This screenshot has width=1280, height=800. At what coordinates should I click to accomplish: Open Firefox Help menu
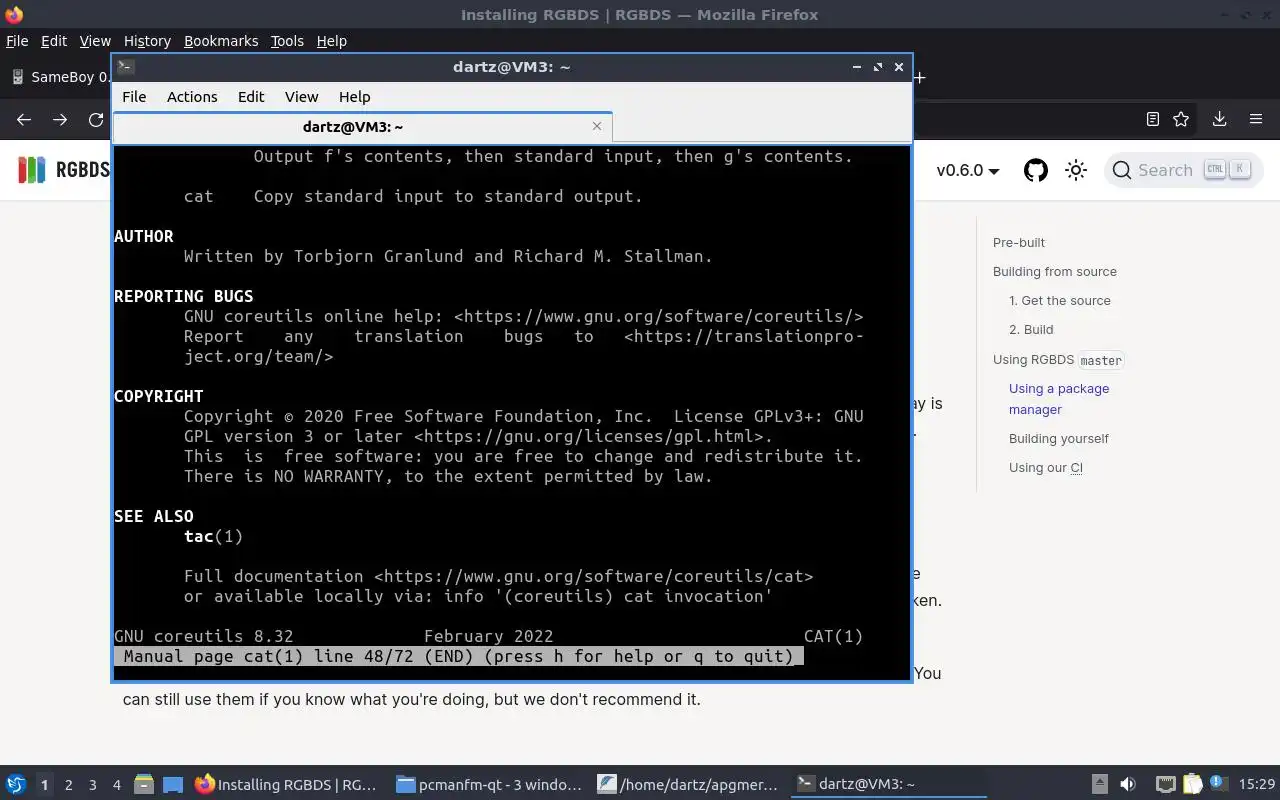click(331, 41)
